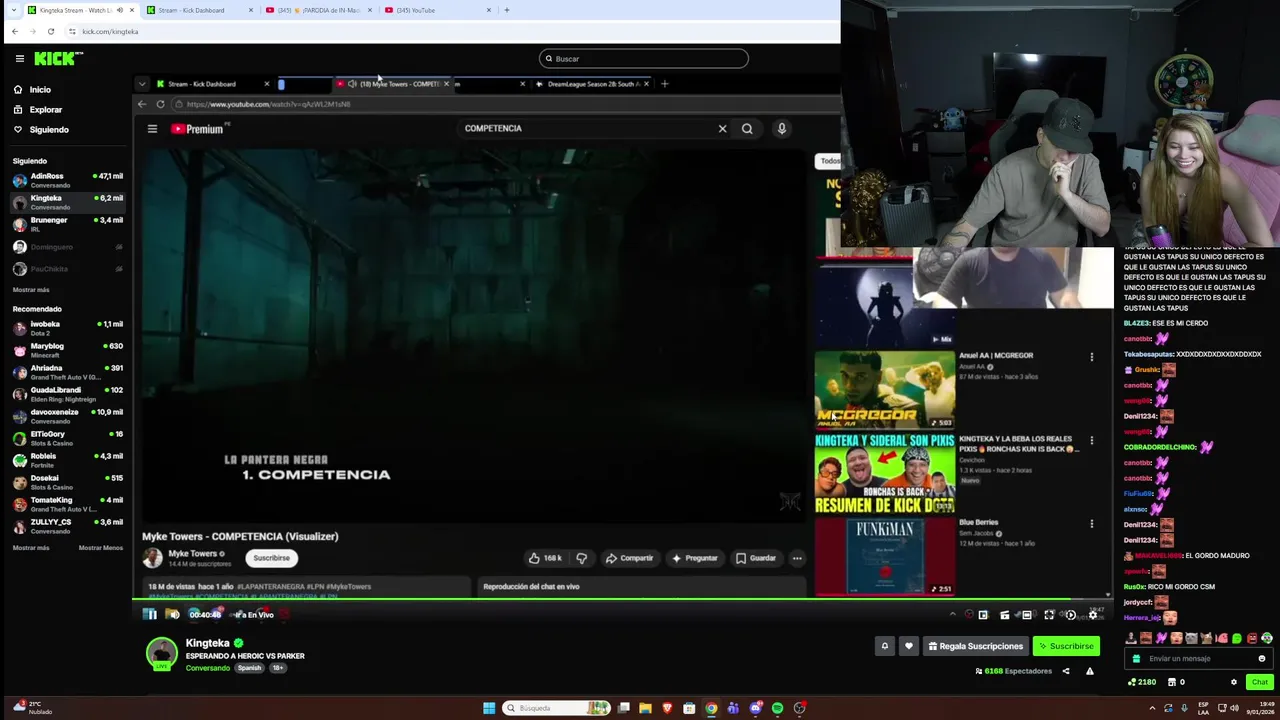This screenshot has width=1280, height=720.
Task: Share the stream via share icon
Action: pyautogui.click(x=1066, y=671)
